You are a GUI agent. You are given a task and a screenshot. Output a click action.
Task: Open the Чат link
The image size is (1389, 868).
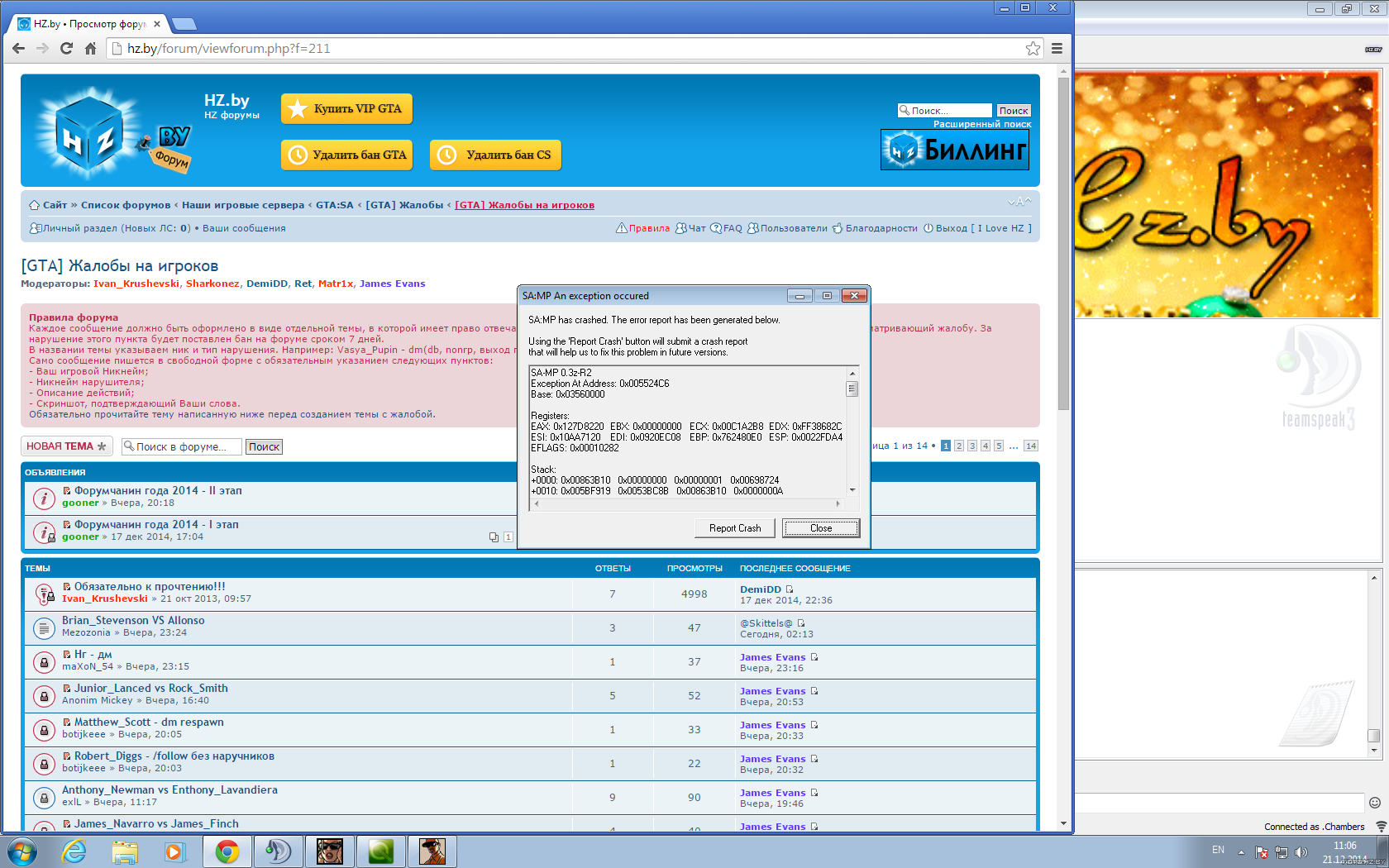(x=690, y=228)
